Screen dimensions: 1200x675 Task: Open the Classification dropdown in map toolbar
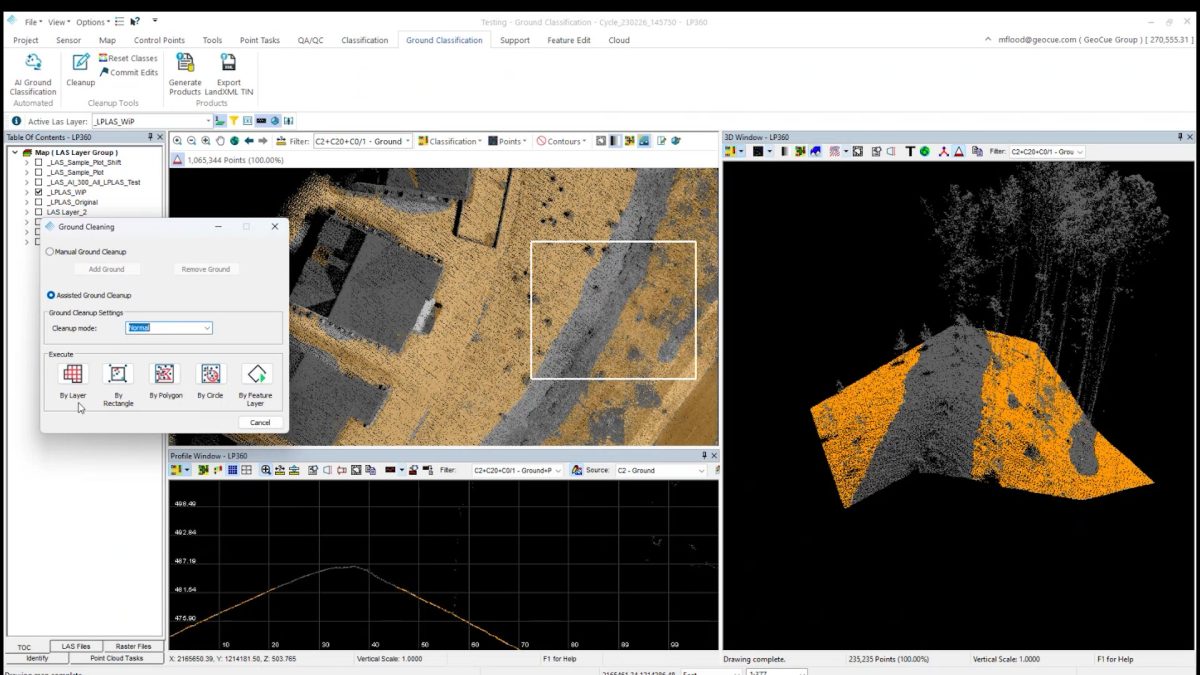450,141
